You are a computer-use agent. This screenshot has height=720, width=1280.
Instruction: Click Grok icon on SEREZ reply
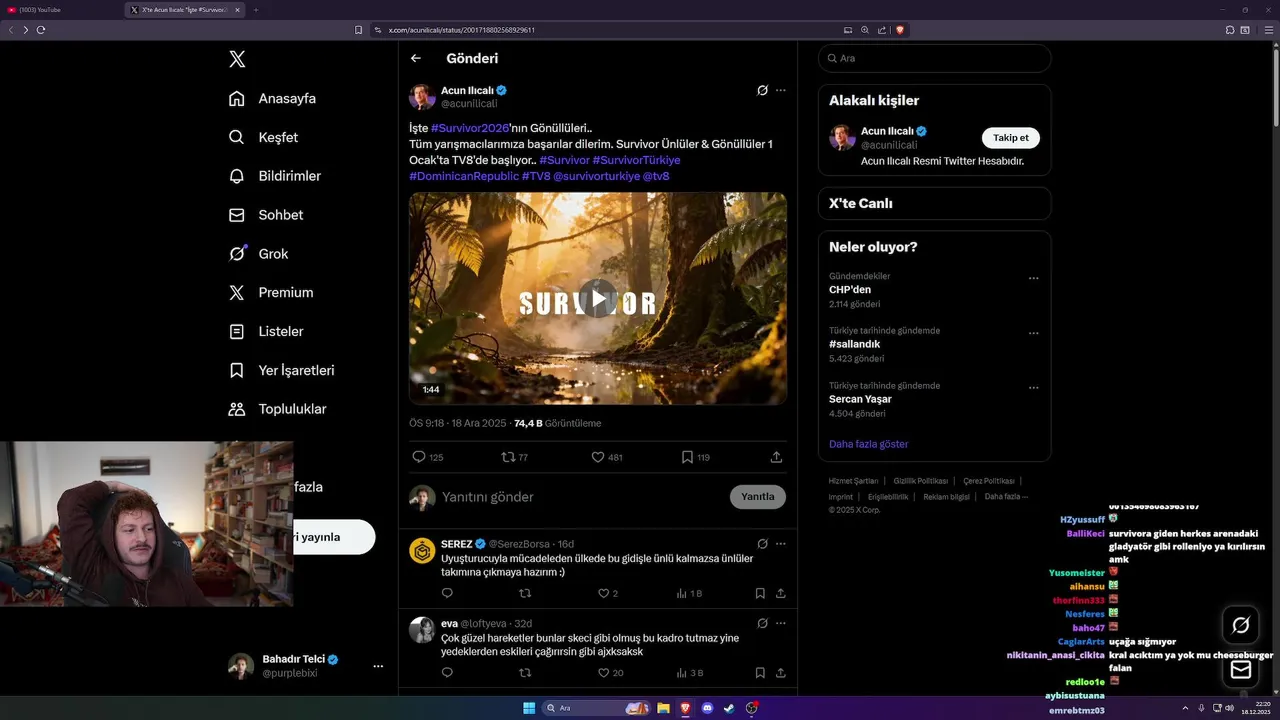tap(762, 544)
